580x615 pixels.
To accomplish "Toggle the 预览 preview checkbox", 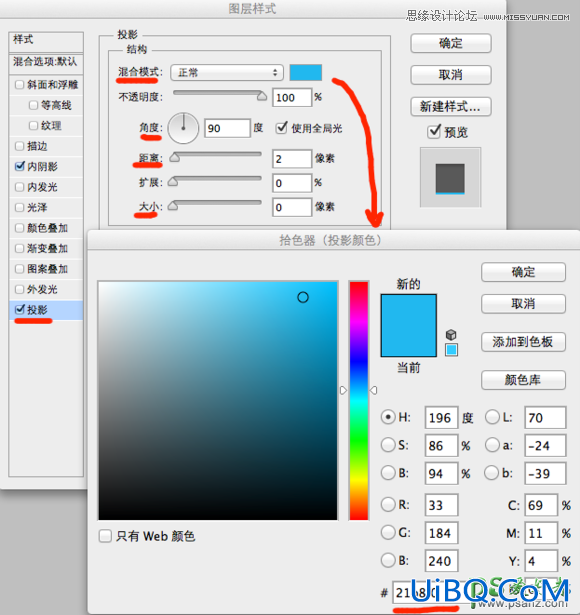I will pyautogui.click(x=434, y=131).
